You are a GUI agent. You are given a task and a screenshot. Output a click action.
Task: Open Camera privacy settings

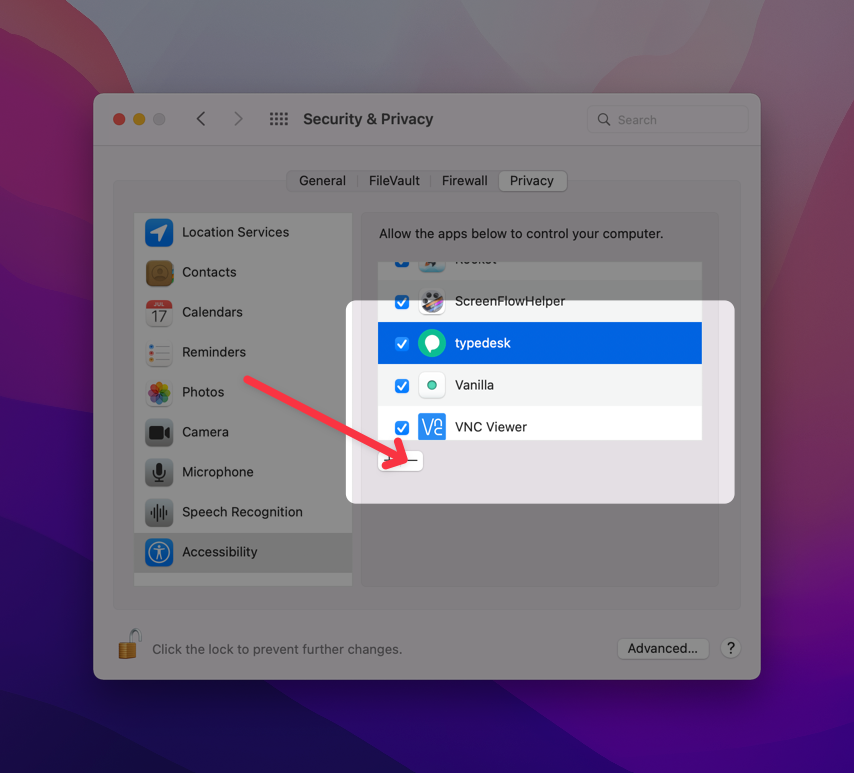[x=160, y=432]
